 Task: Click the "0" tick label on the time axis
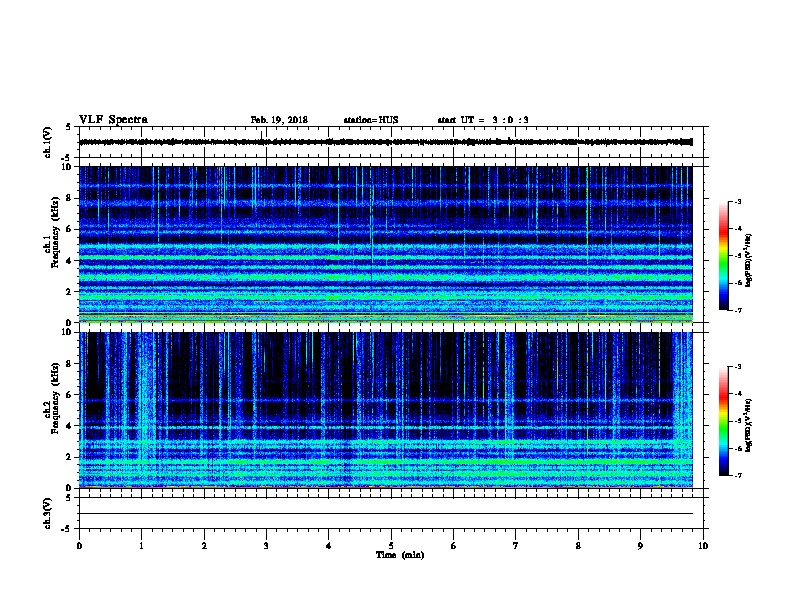[79, 546]
